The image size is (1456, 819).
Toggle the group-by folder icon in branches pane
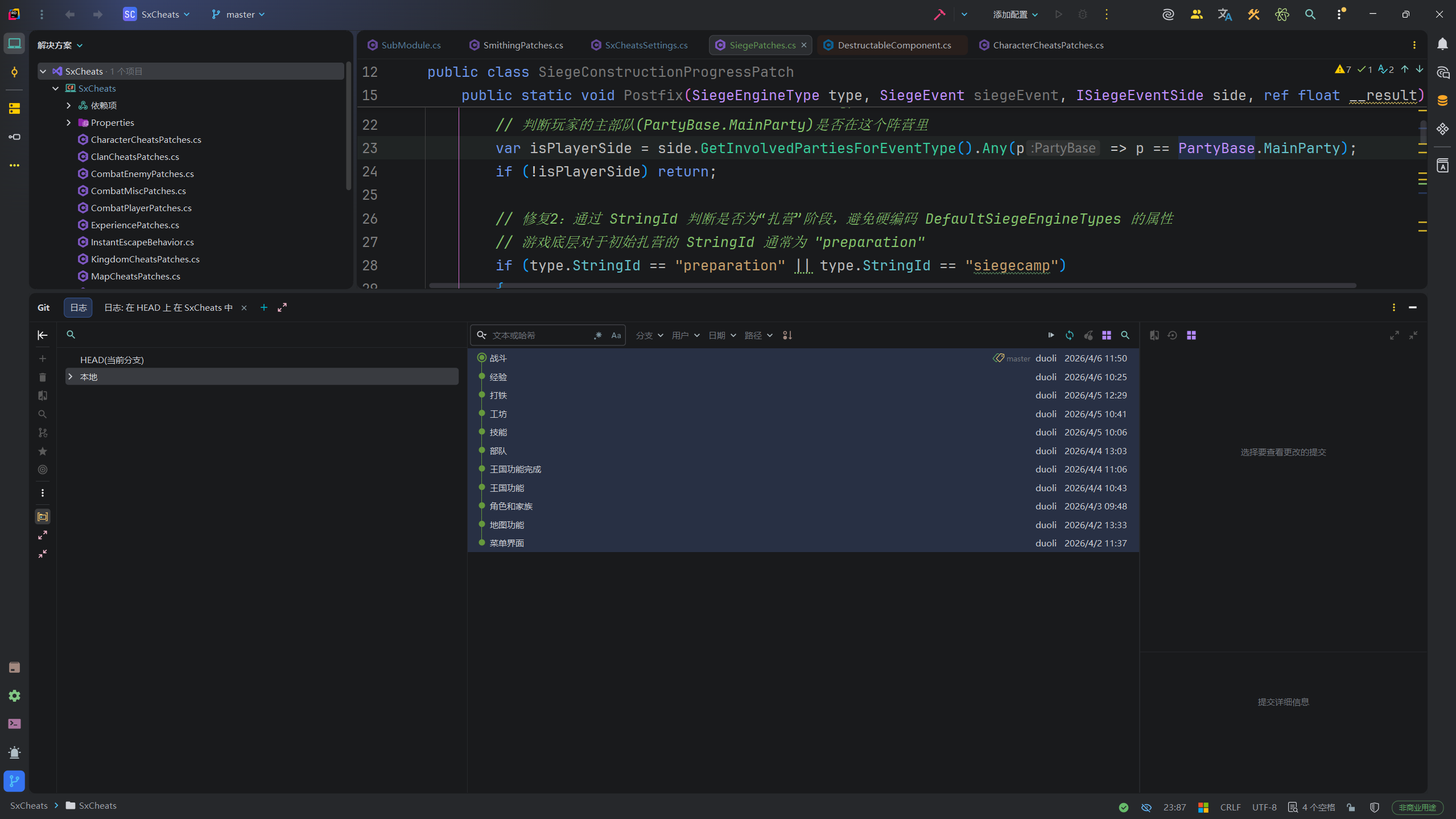[43, 517]
